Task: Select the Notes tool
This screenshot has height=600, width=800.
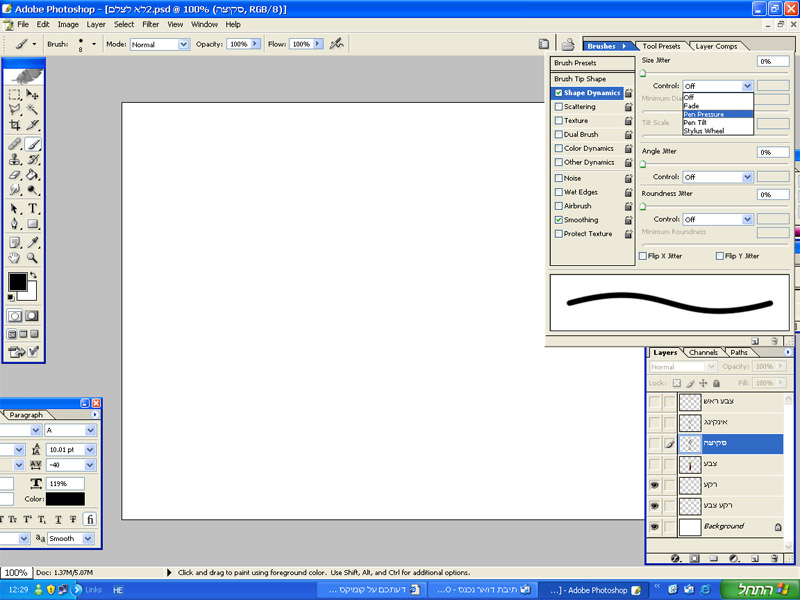Action: point(15,242)
